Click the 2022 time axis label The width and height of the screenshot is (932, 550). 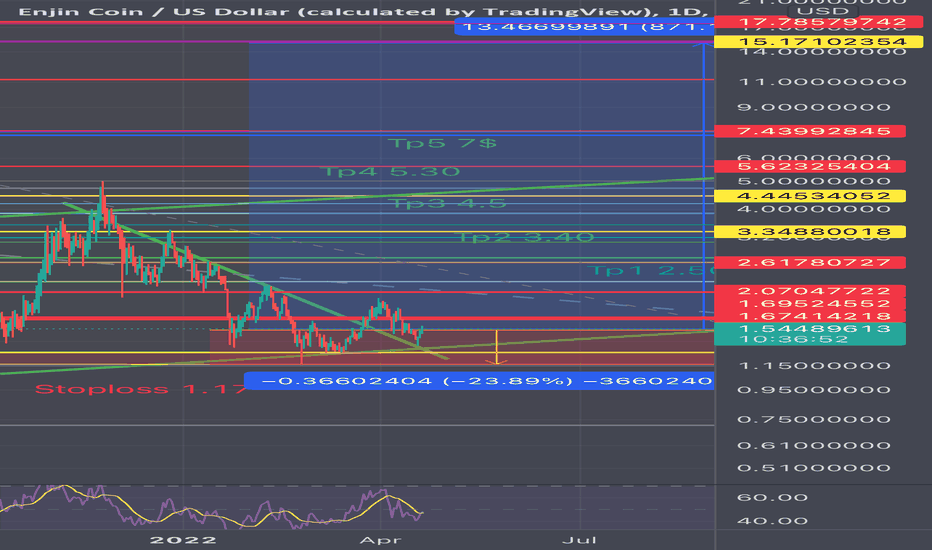coord(183,540)
